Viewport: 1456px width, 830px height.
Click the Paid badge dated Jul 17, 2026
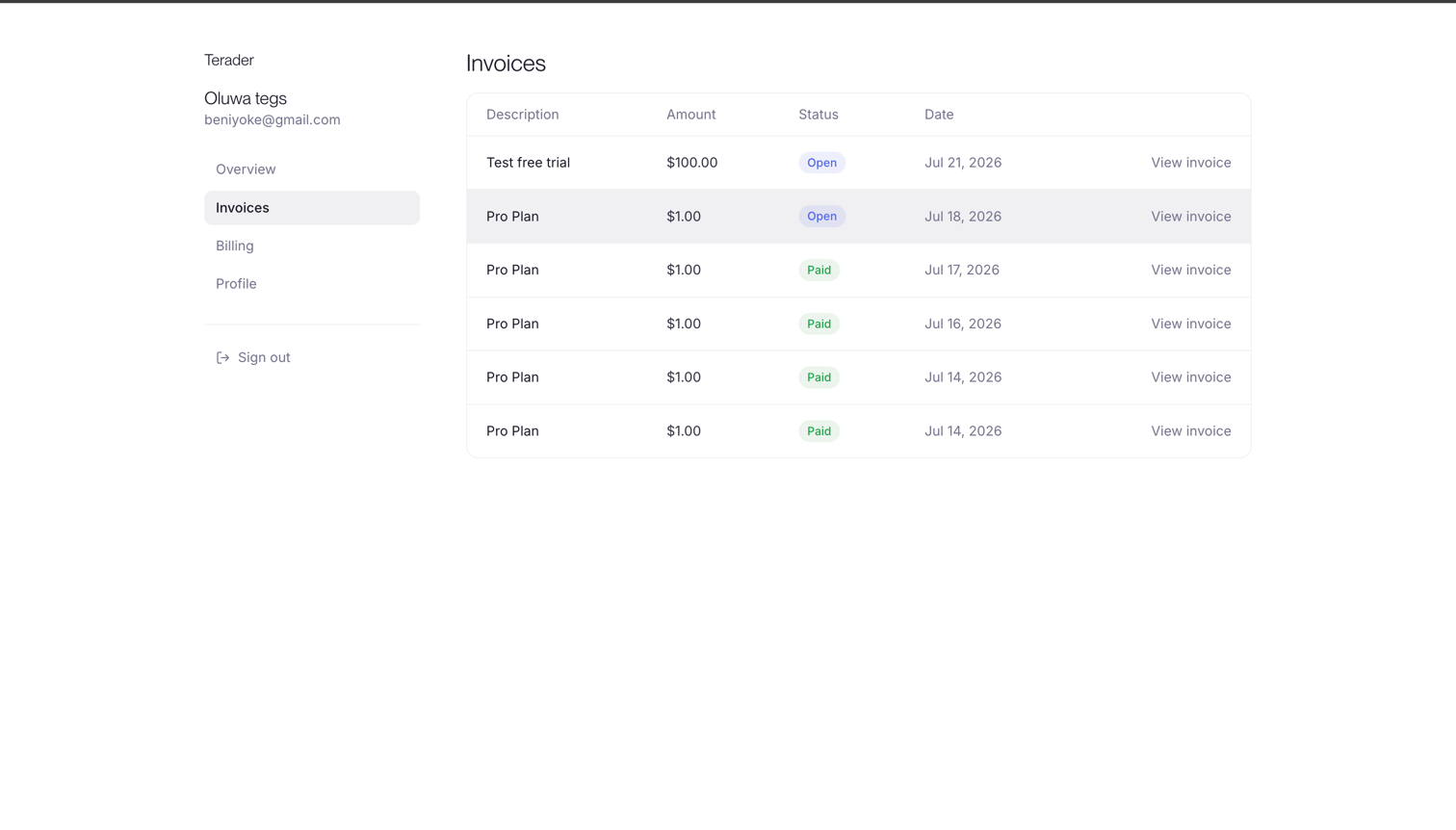[819, 271]
